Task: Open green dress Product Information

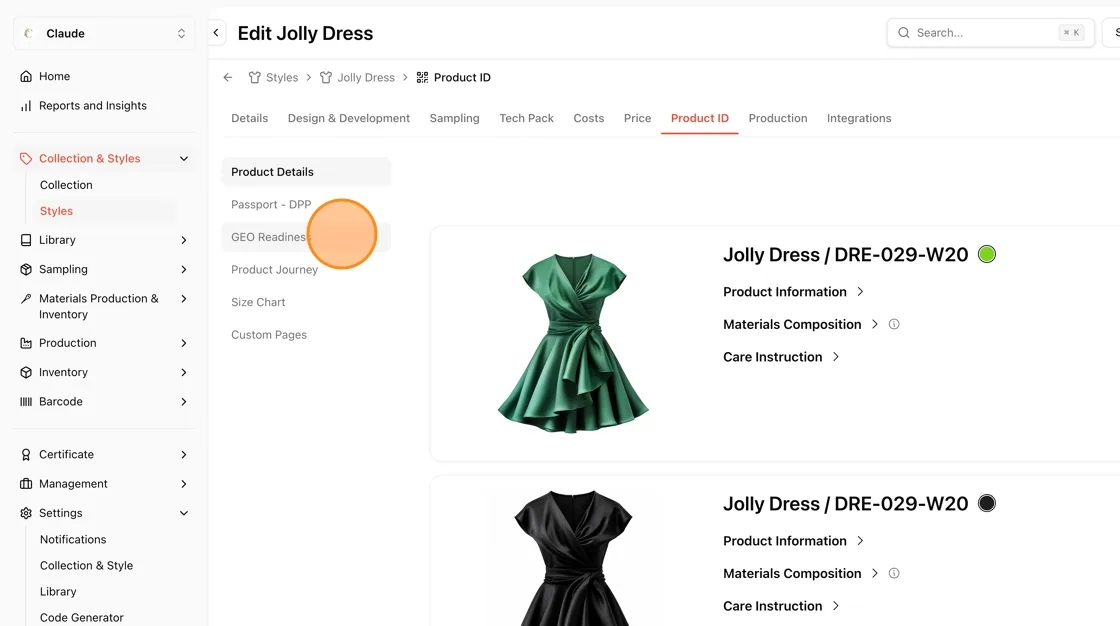Action: coord(793,292)
